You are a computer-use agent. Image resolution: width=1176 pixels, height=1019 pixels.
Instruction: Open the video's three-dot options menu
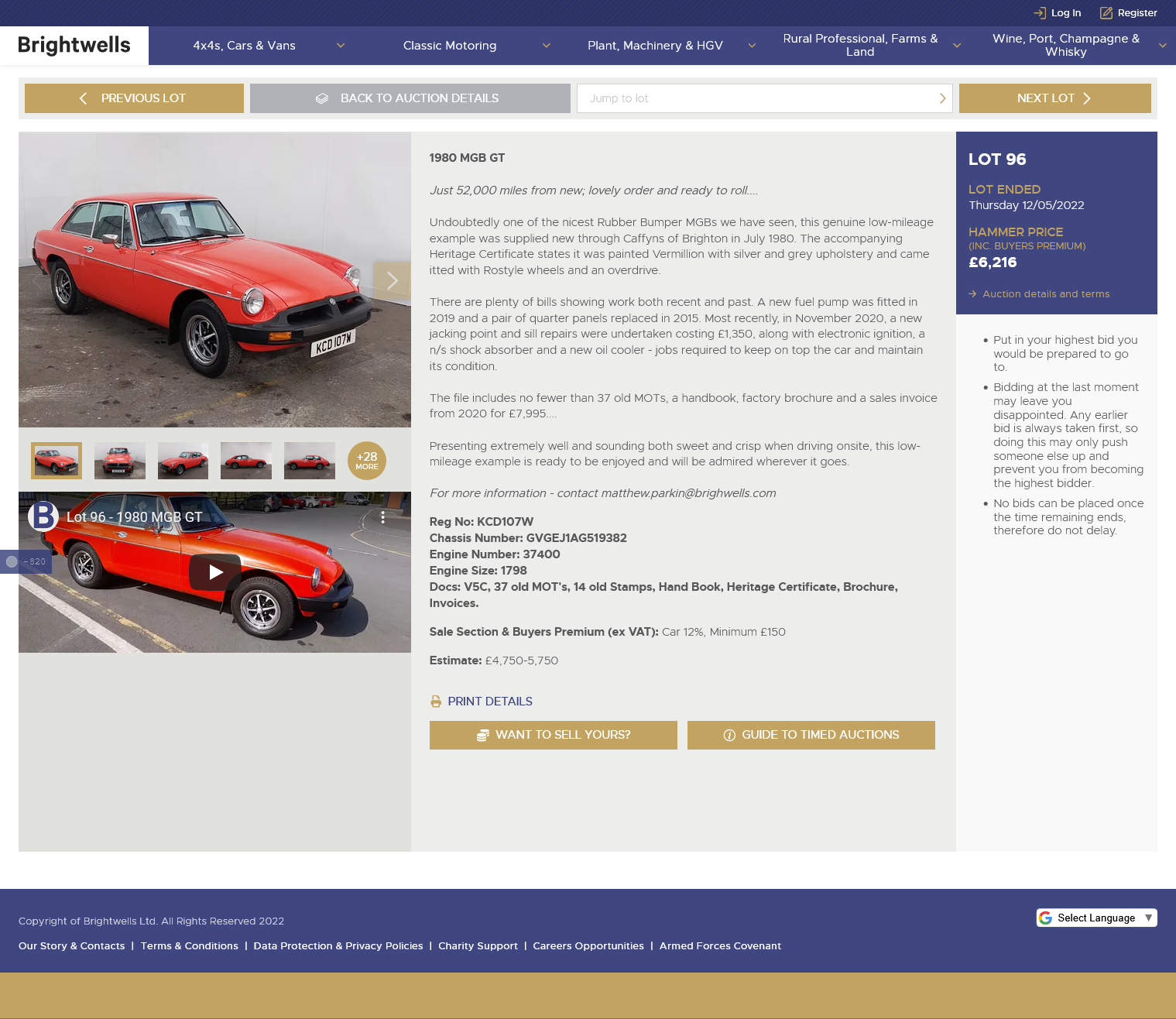[x=382, y=517]
